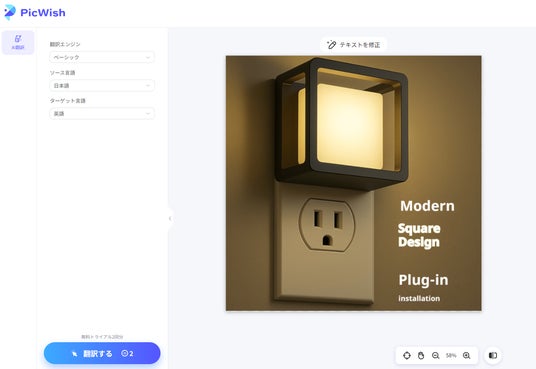Image resolution: width=536 pixels, height=369 pixels.
Task: Click the zoom in magnifier icon
Action: point(467,356)
